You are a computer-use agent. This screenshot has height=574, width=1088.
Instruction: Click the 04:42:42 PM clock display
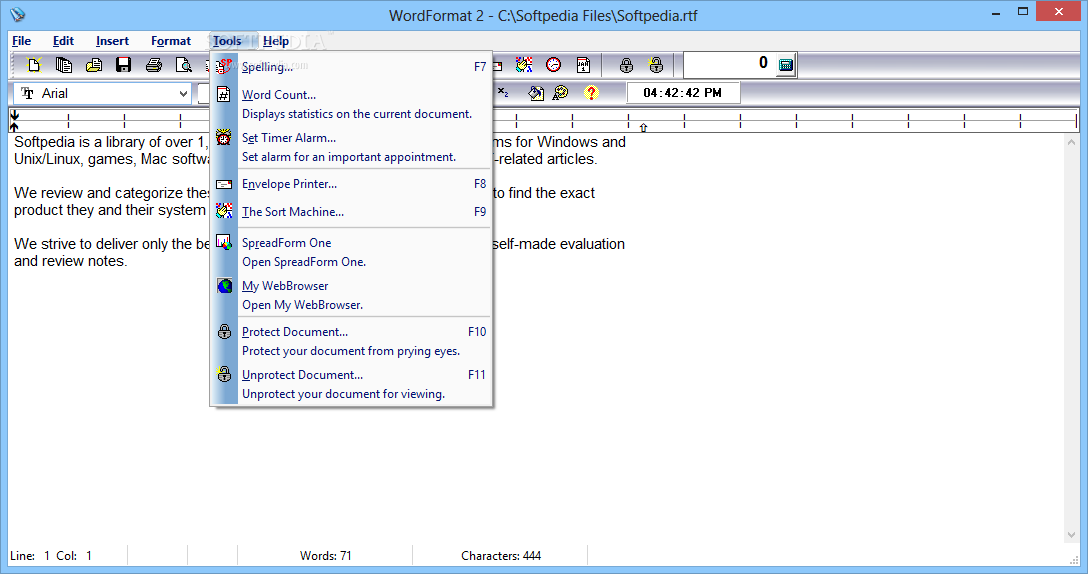point(683,93)
